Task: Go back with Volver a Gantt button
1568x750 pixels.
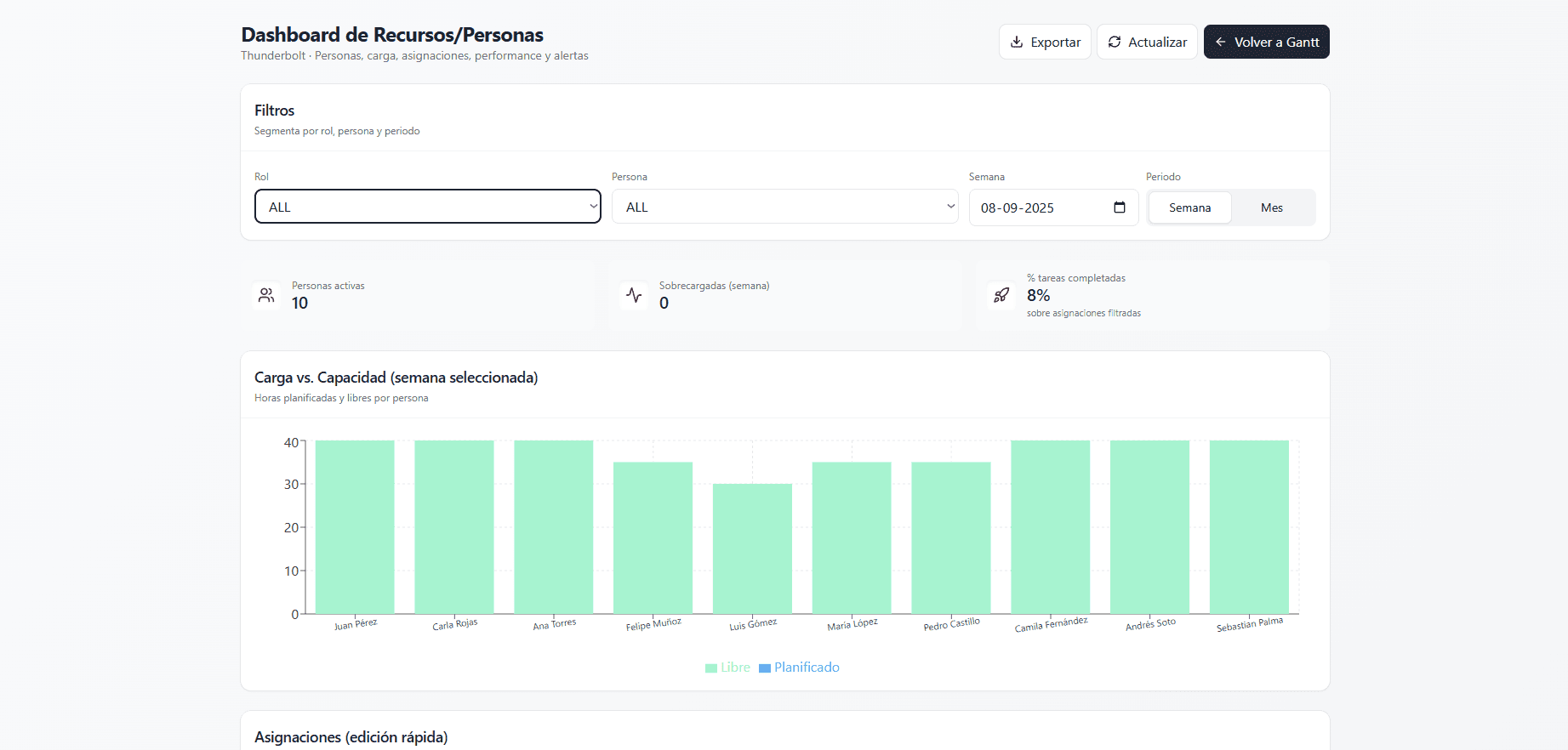Action: coord(1267,42)
